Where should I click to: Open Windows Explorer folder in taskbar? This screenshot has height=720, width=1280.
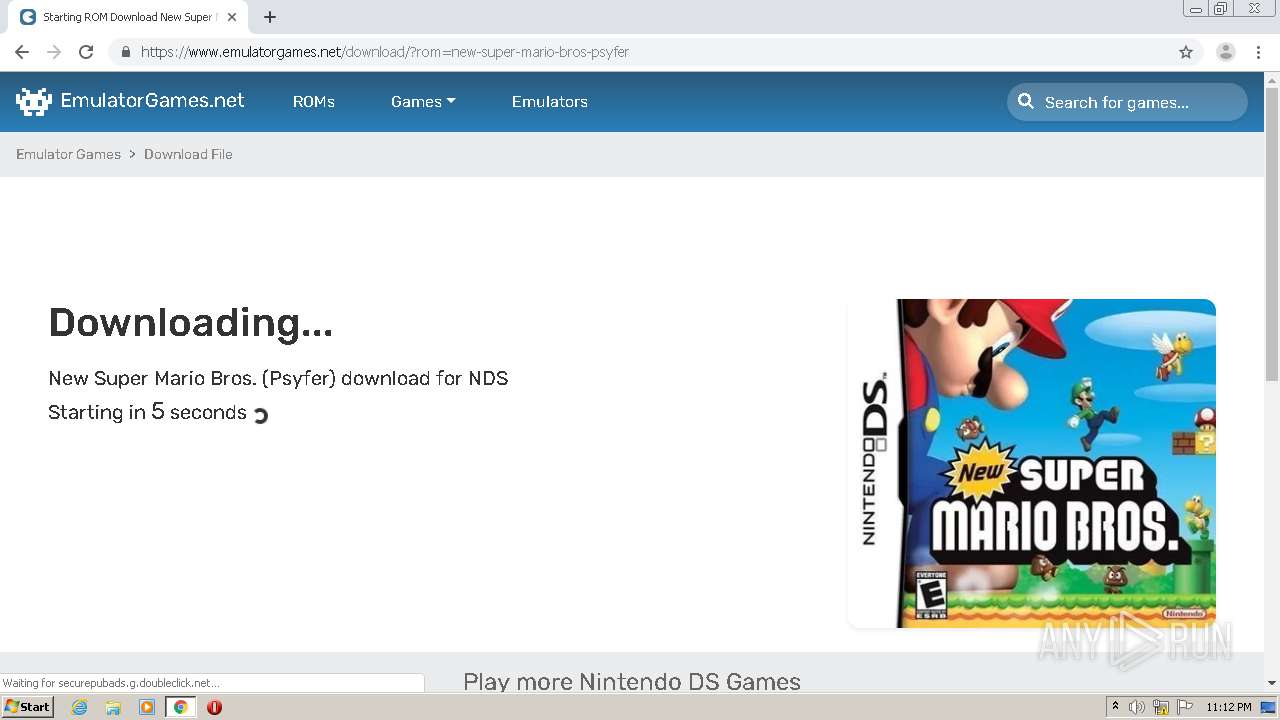(x=113, y=707)
